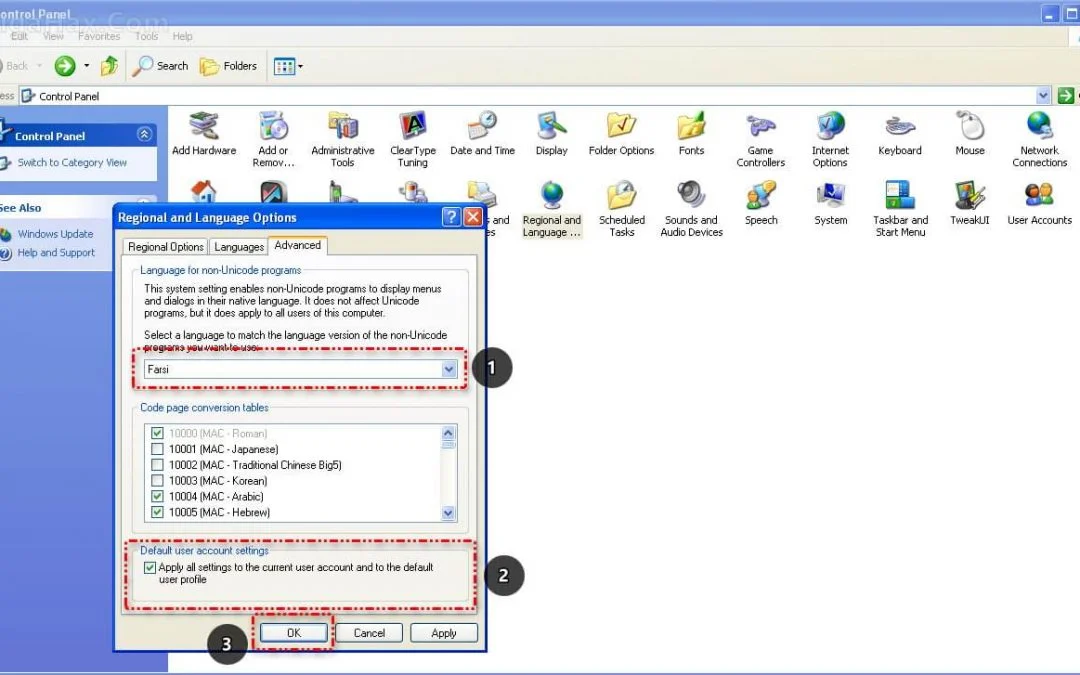Click OK in Regional and Language Options
1080x675 pixels.
click(x=293, y=633)
